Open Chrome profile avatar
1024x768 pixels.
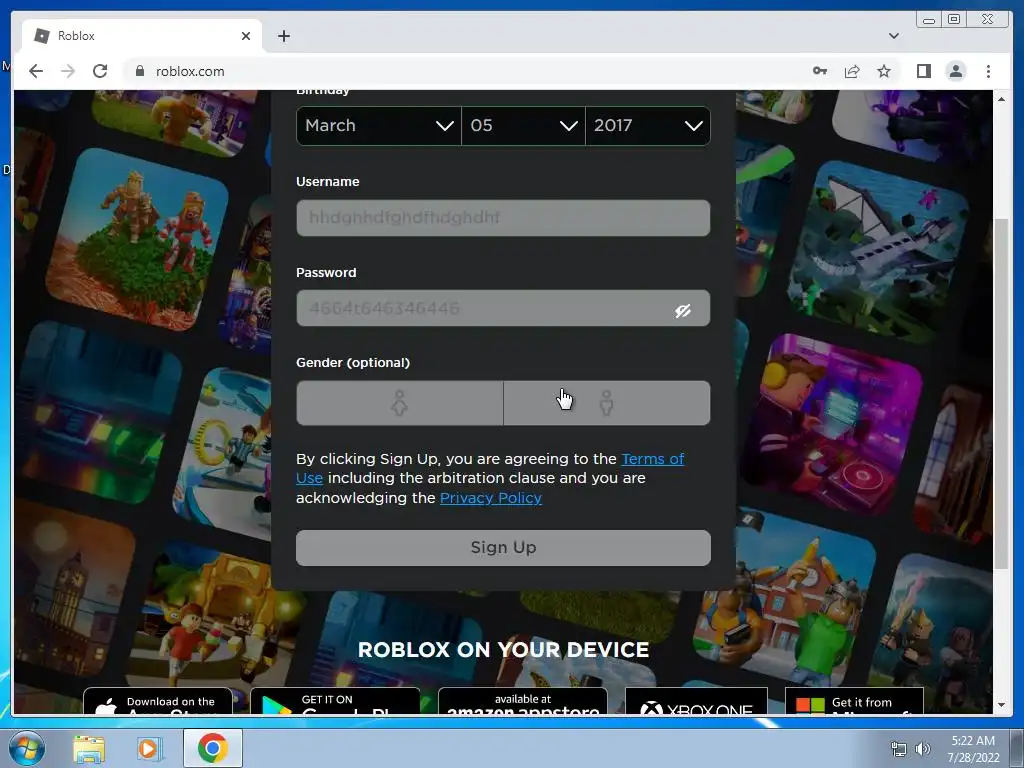tap(955, 71)
